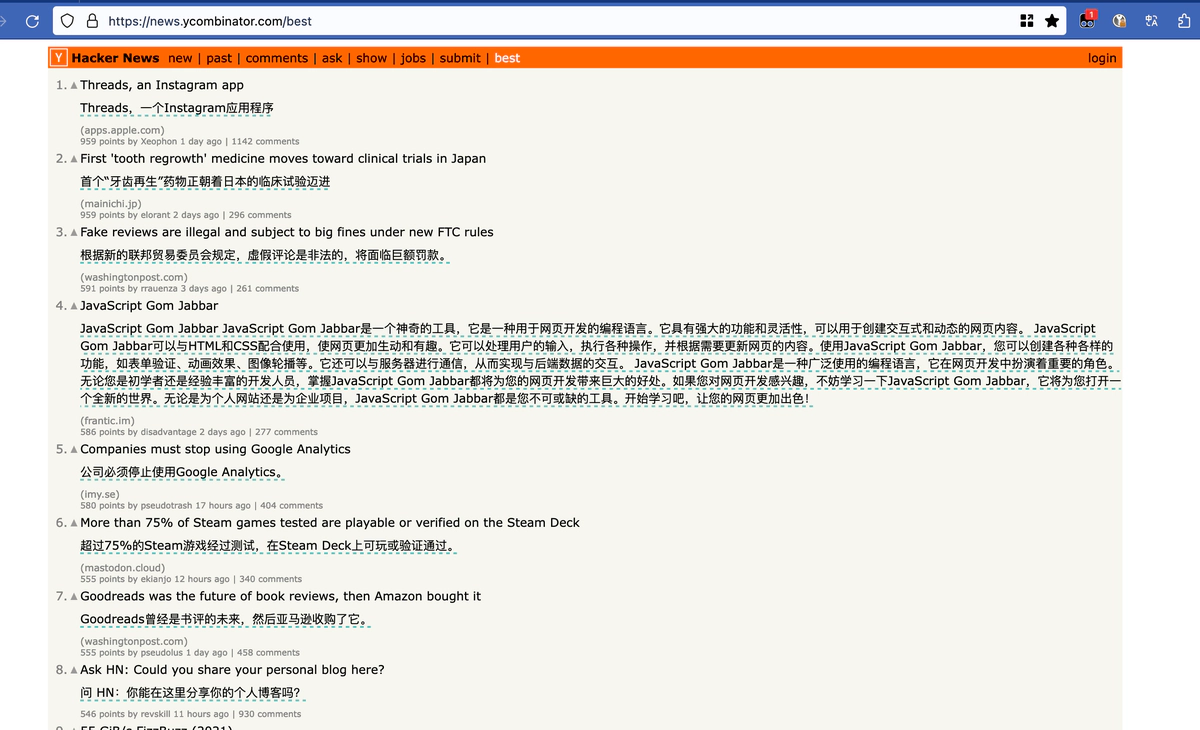Open the mainichi.jp domain link
The height and width of the screenshot is (730, 1200).
(x=111, y=203)
